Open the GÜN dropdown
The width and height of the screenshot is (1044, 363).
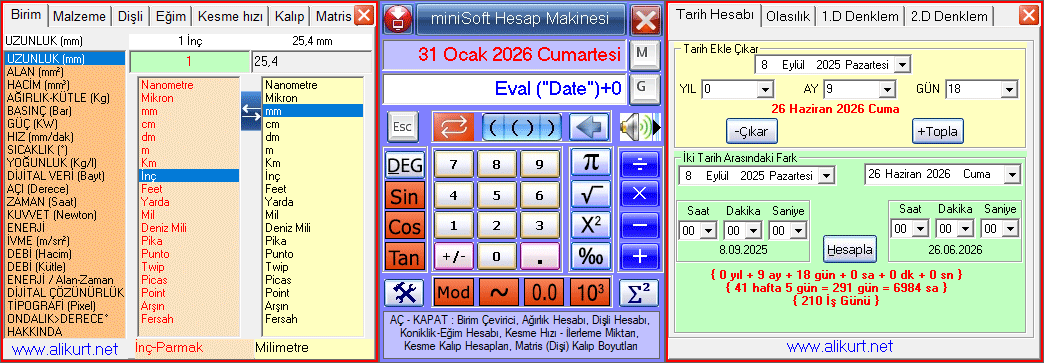pyautogui.click(x=1010, y=89)
